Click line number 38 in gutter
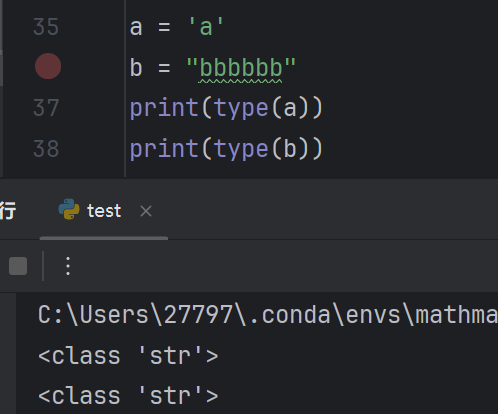Image resolution: width=498 pixels, height=414 pixels. [46, 149]
